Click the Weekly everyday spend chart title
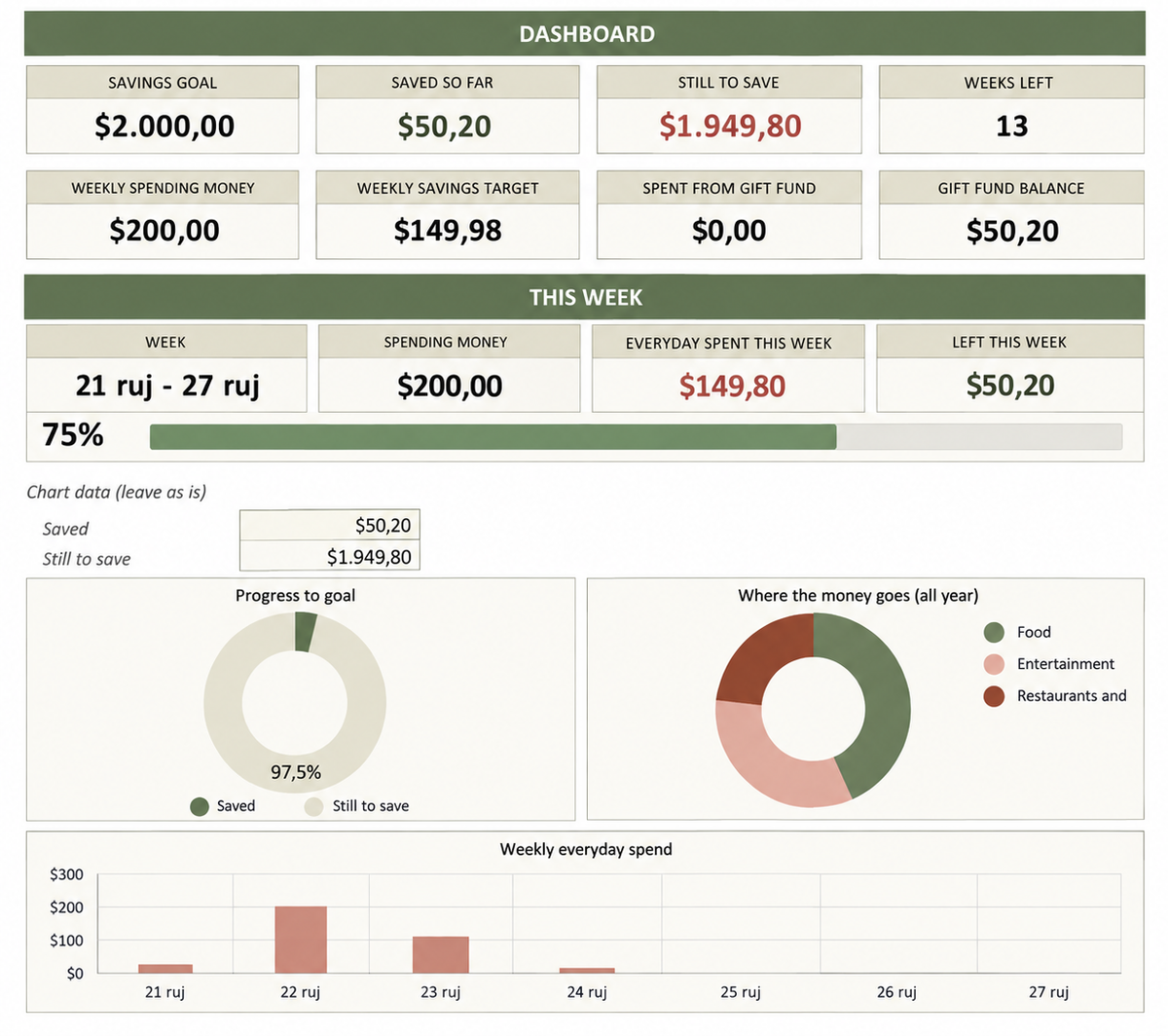 (586, 849)
